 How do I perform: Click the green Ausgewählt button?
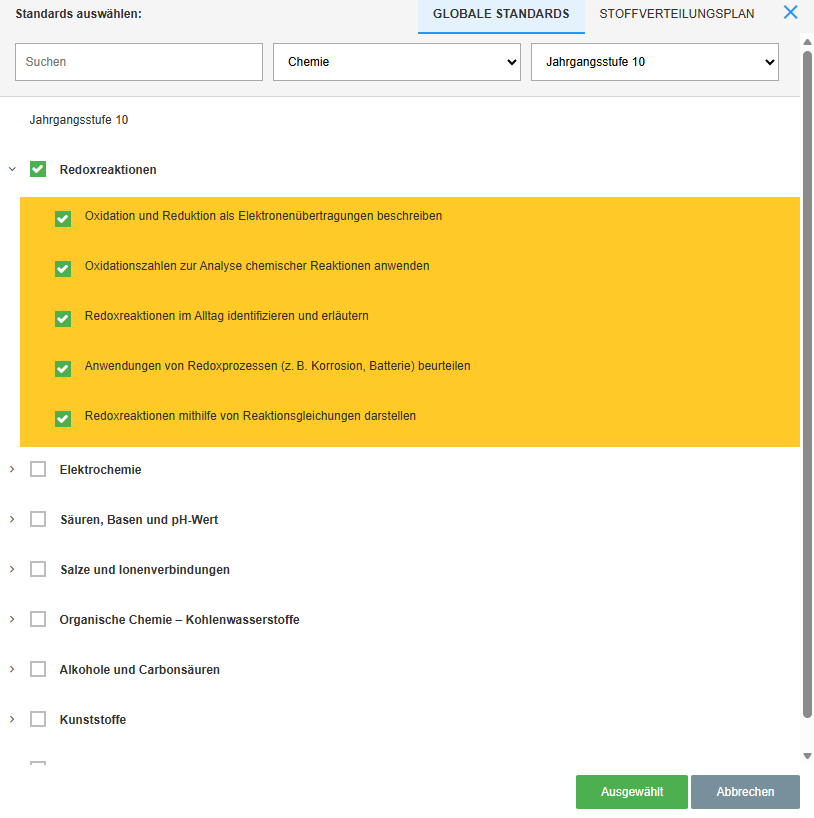coord(631,791)
